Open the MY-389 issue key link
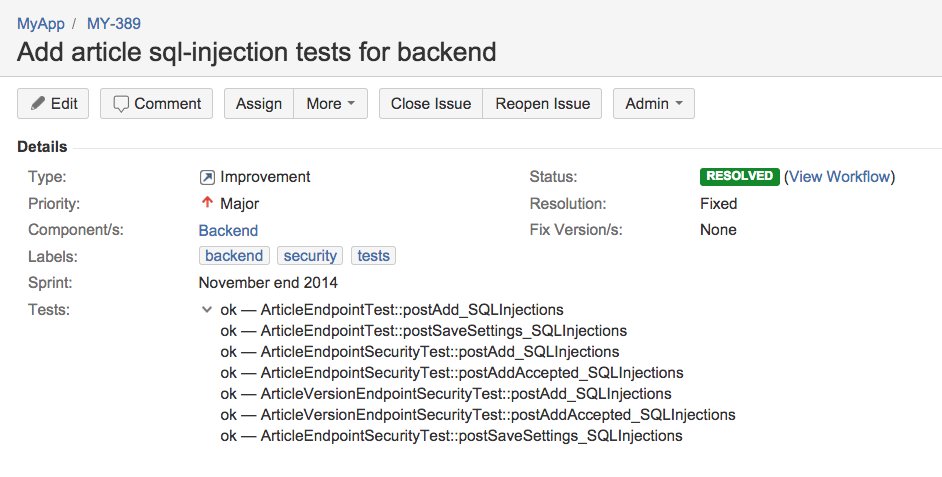Screen dimensions: 942x477 pyautogui.click(x=114, y=23)
